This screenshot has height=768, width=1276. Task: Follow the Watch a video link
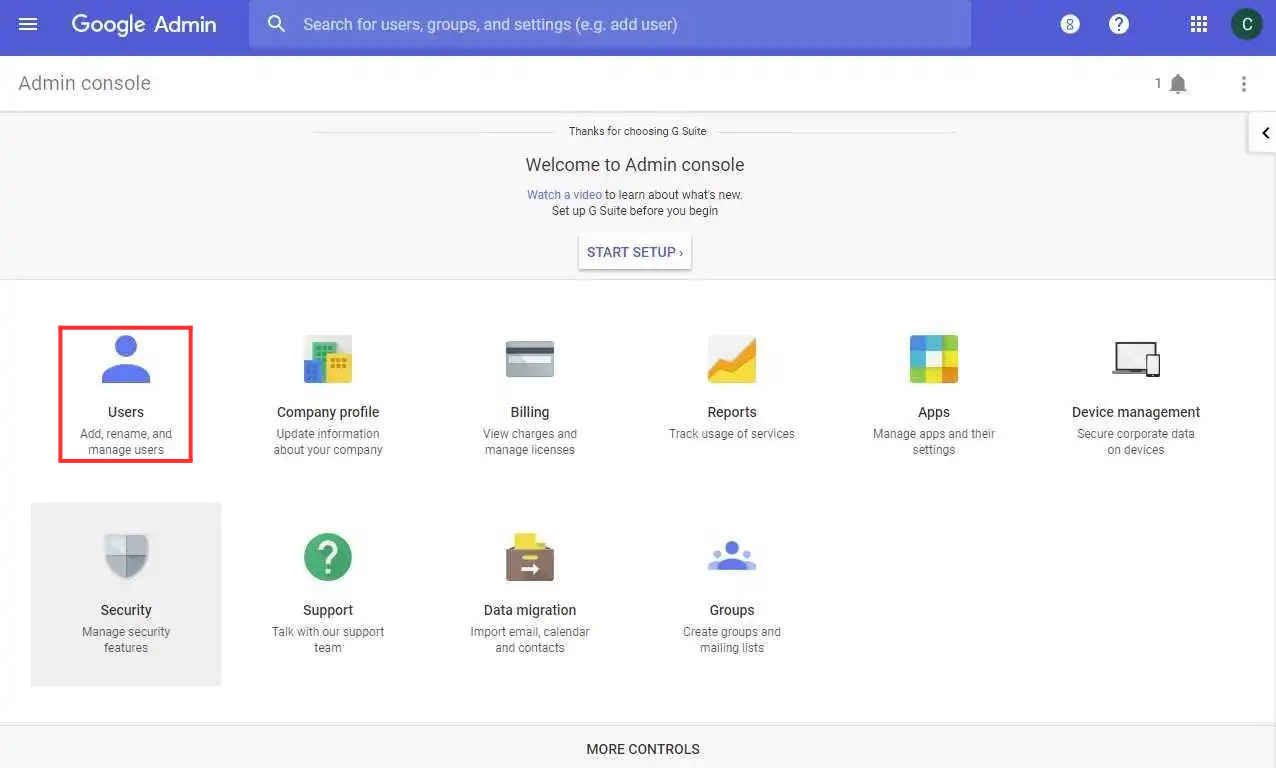tap(564, 195)
